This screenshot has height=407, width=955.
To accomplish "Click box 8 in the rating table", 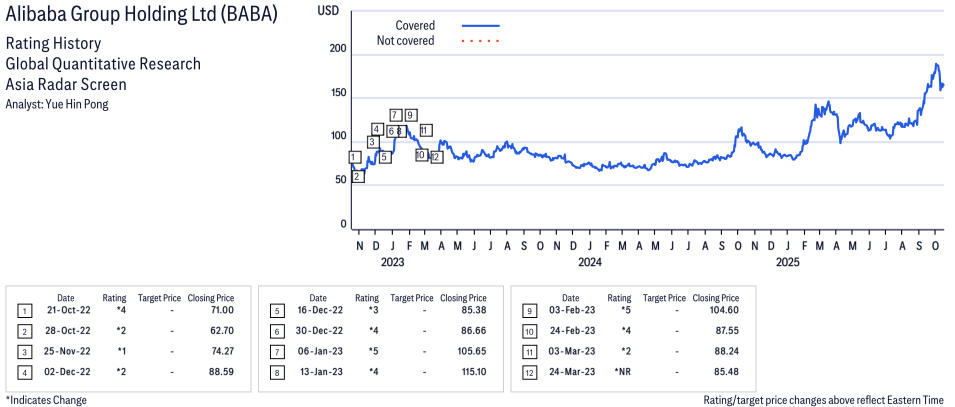I will (276, 372).
